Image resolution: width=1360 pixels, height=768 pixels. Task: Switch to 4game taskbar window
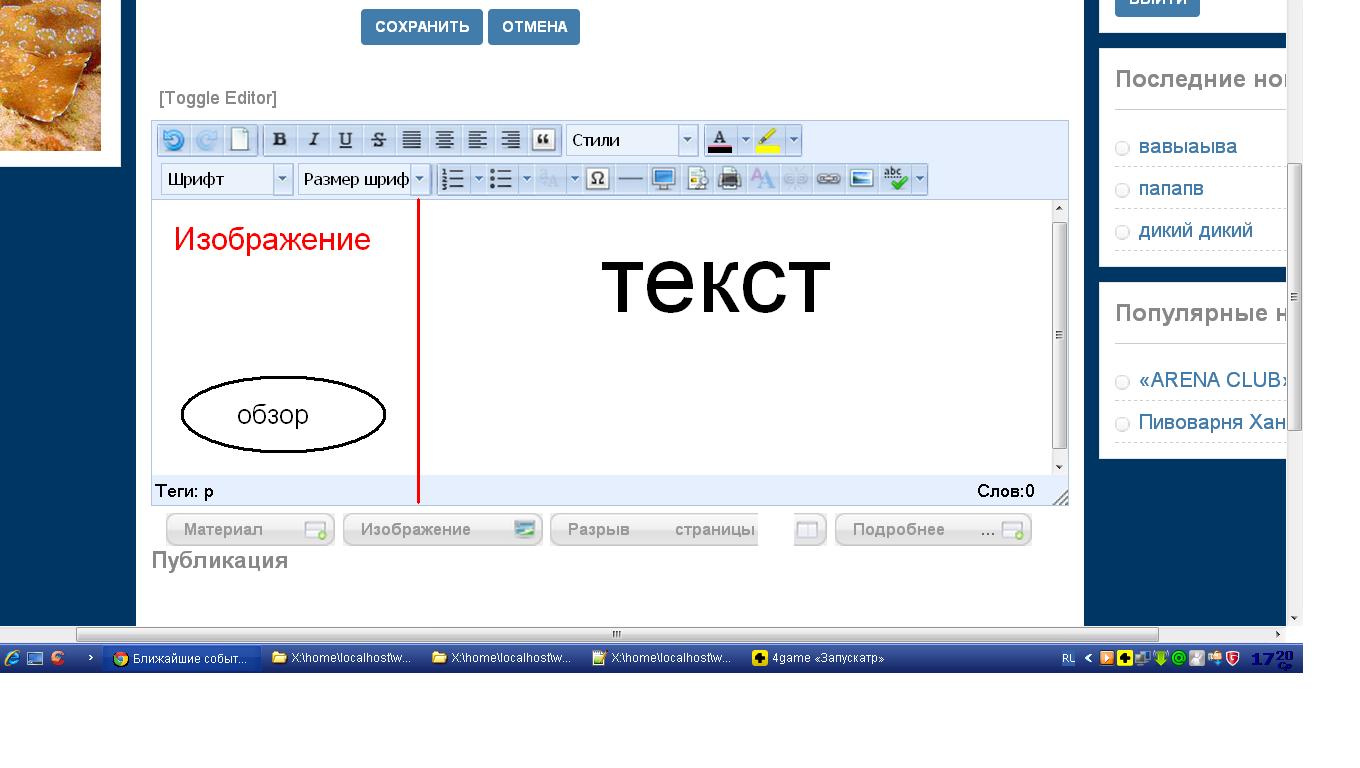[x=820, y=658]
